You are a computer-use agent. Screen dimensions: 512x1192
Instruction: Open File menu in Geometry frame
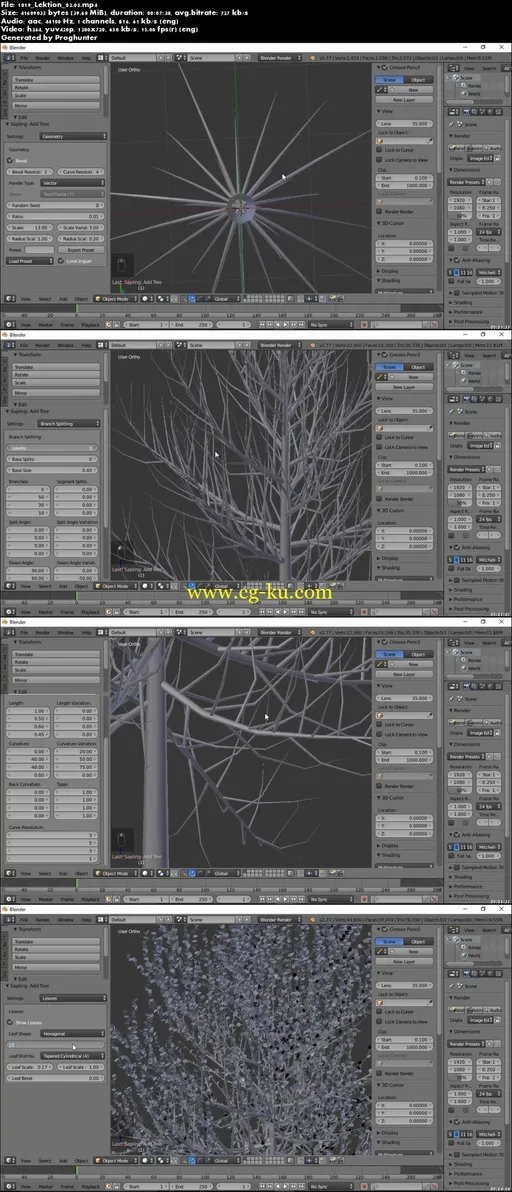tap(24, 58)
